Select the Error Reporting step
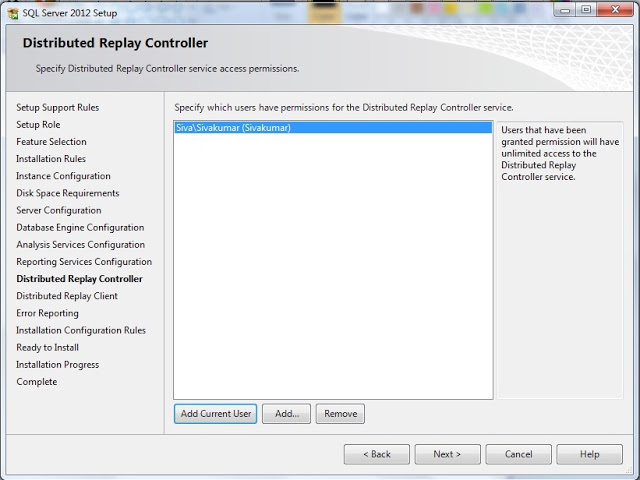Screen dimensions: 640x480 point(47,313)
